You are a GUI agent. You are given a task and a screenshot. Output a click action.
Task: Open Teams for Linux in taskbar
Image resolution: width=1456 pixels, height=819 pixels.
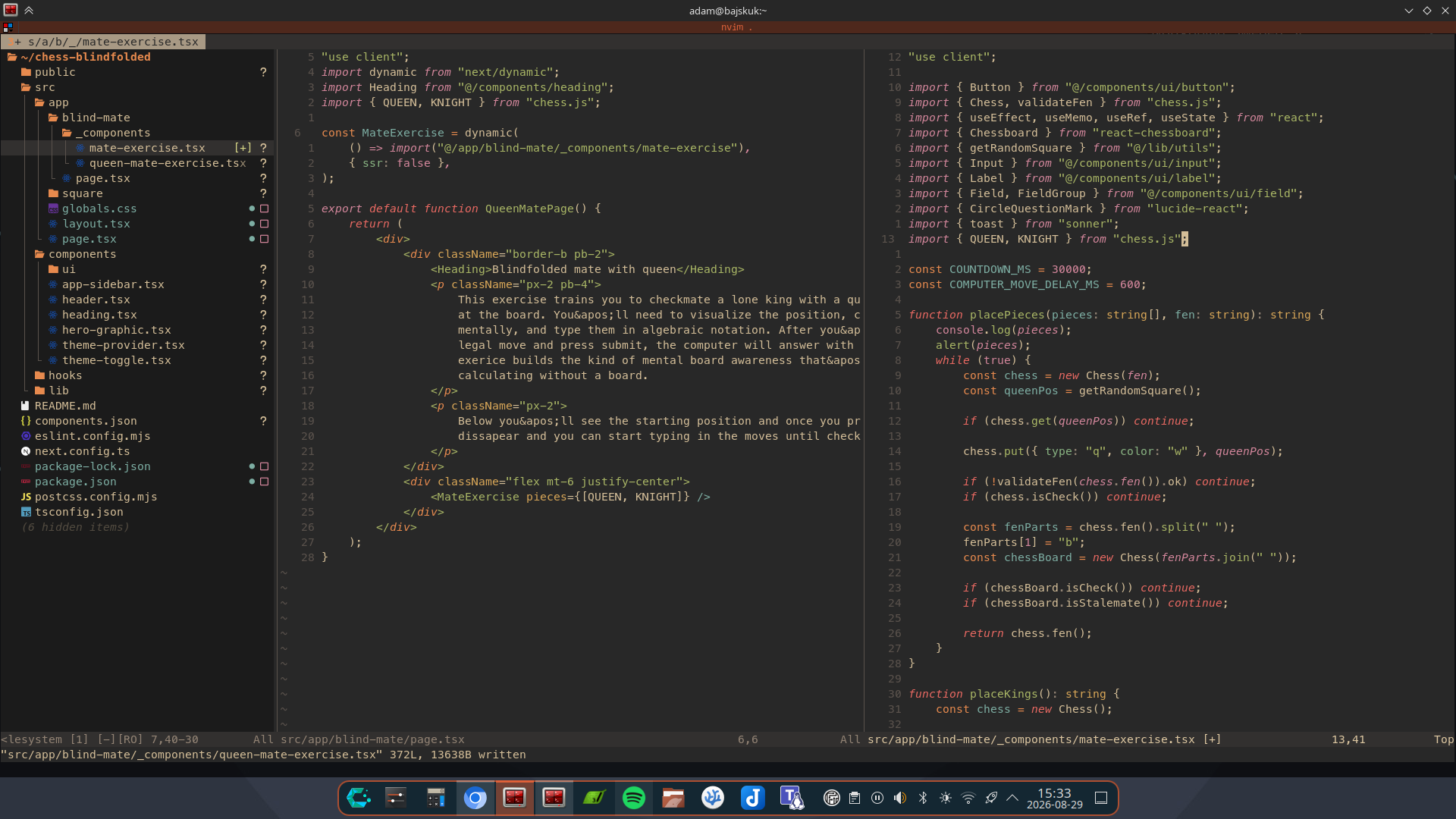792,798
